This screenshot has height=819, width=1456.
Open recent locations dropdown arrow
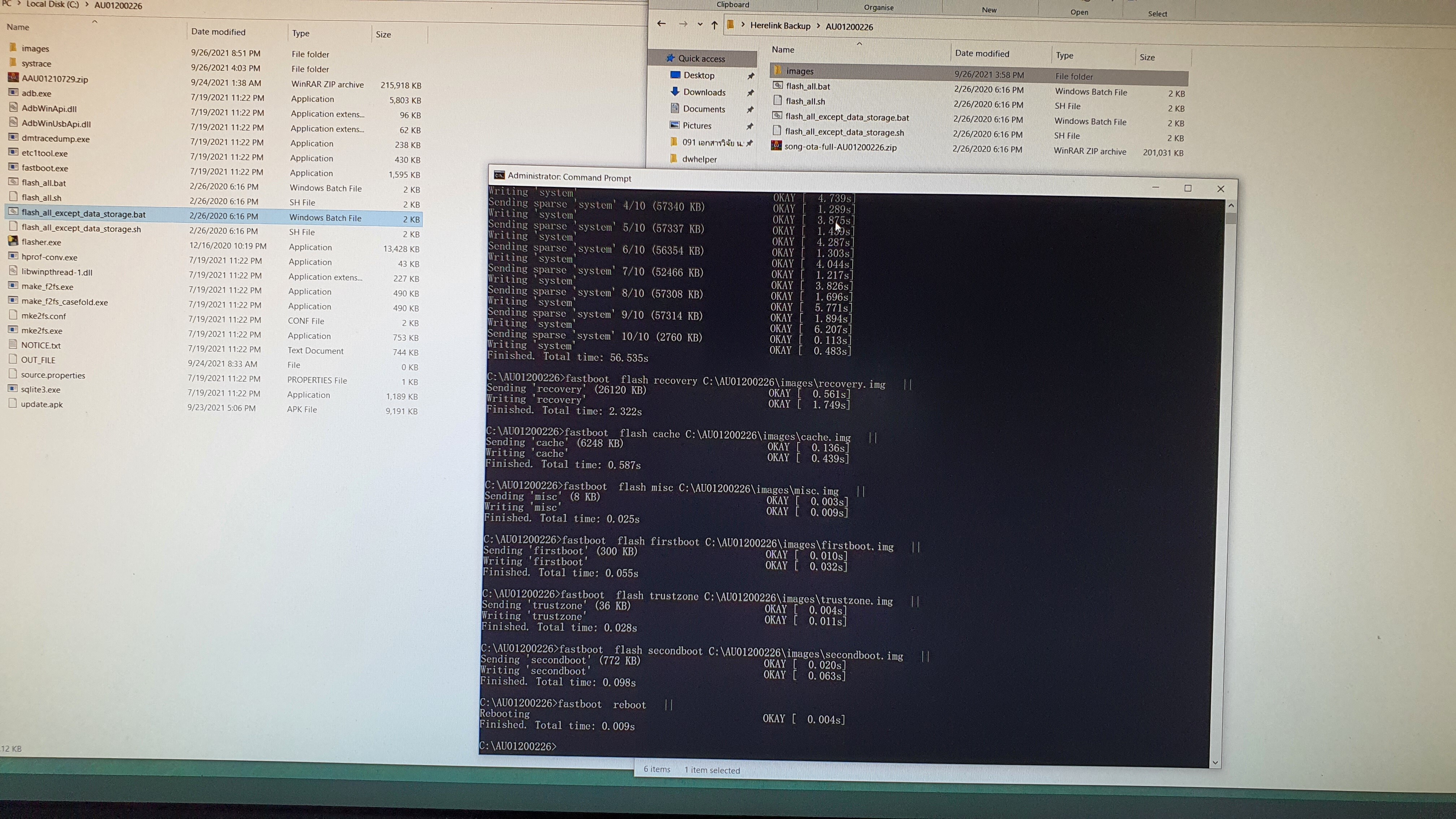coord(700,24)
